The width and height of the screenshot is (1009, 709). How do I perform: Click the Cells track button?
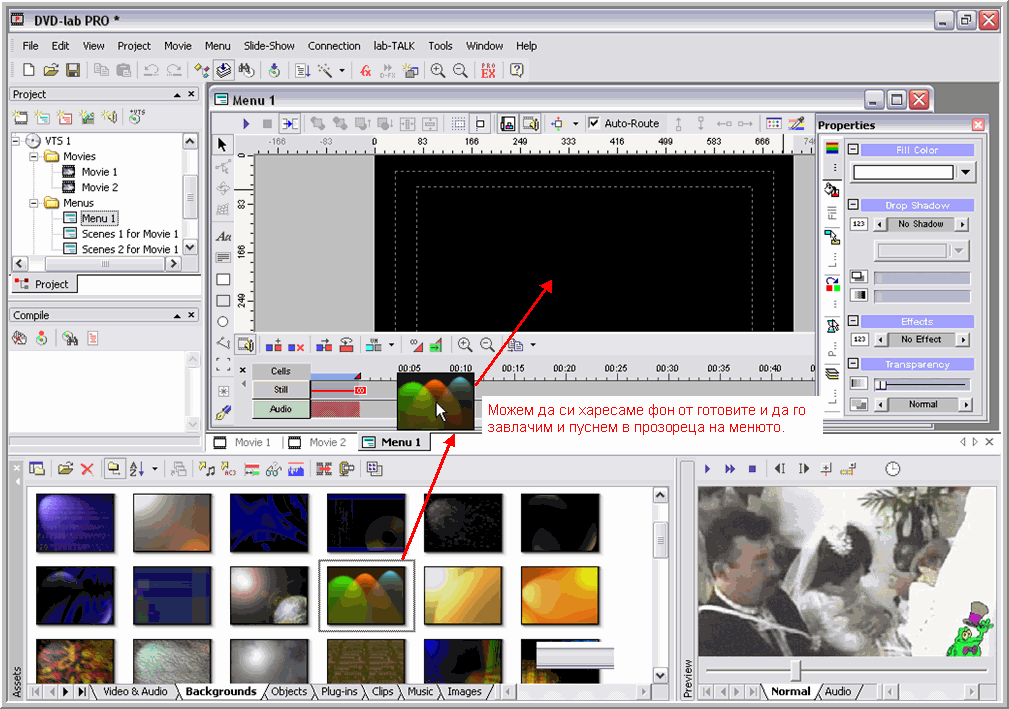[x=281, y=371]
